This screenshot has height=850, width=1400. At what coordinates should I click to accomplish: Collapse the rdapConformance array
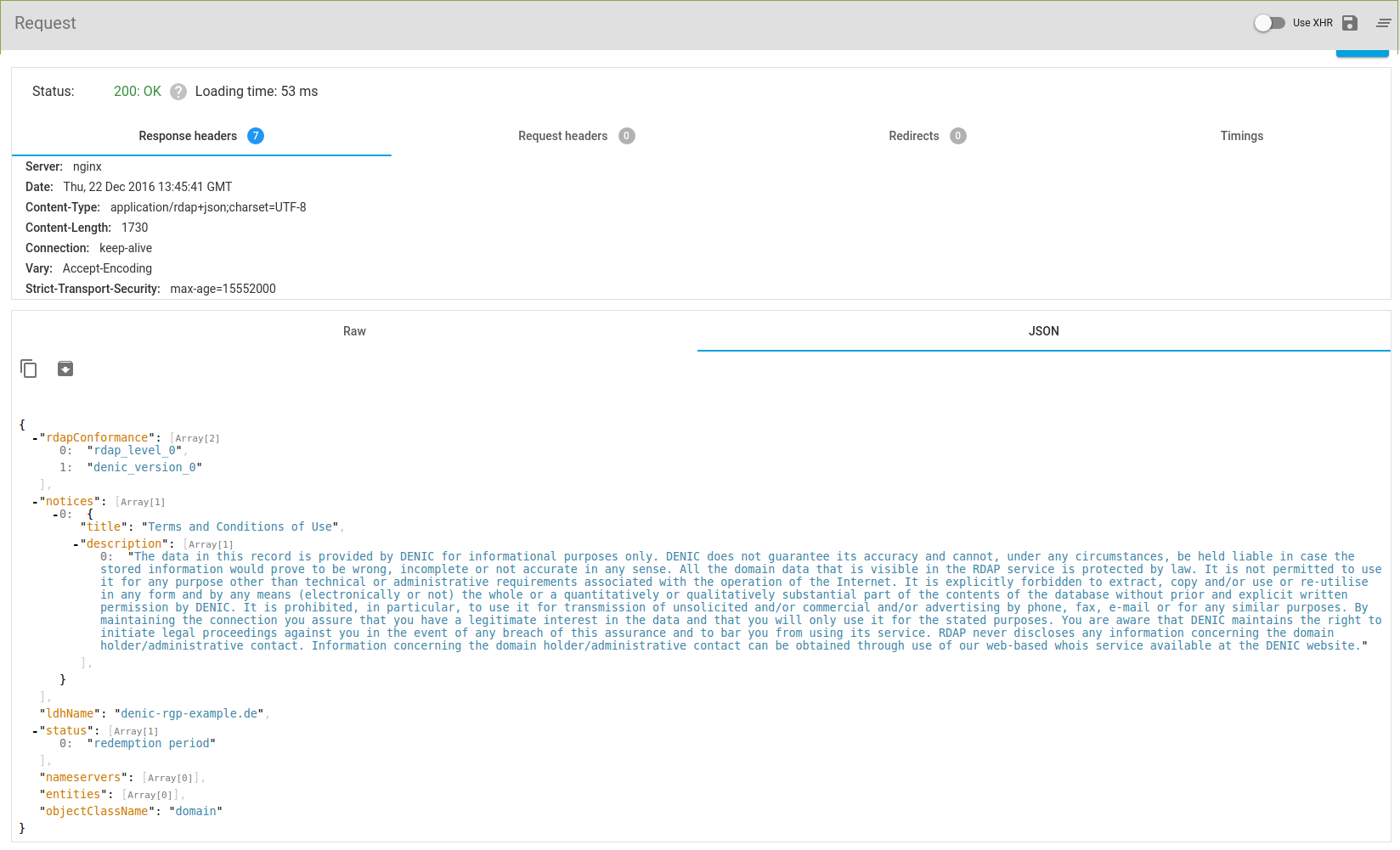[35, 438]
